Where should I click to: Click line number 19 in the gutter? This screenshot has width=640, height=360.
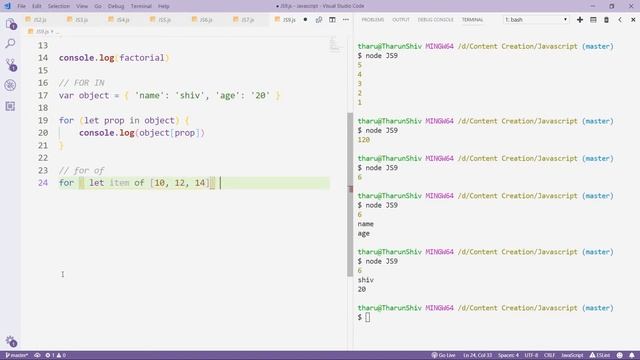(43, 120)
